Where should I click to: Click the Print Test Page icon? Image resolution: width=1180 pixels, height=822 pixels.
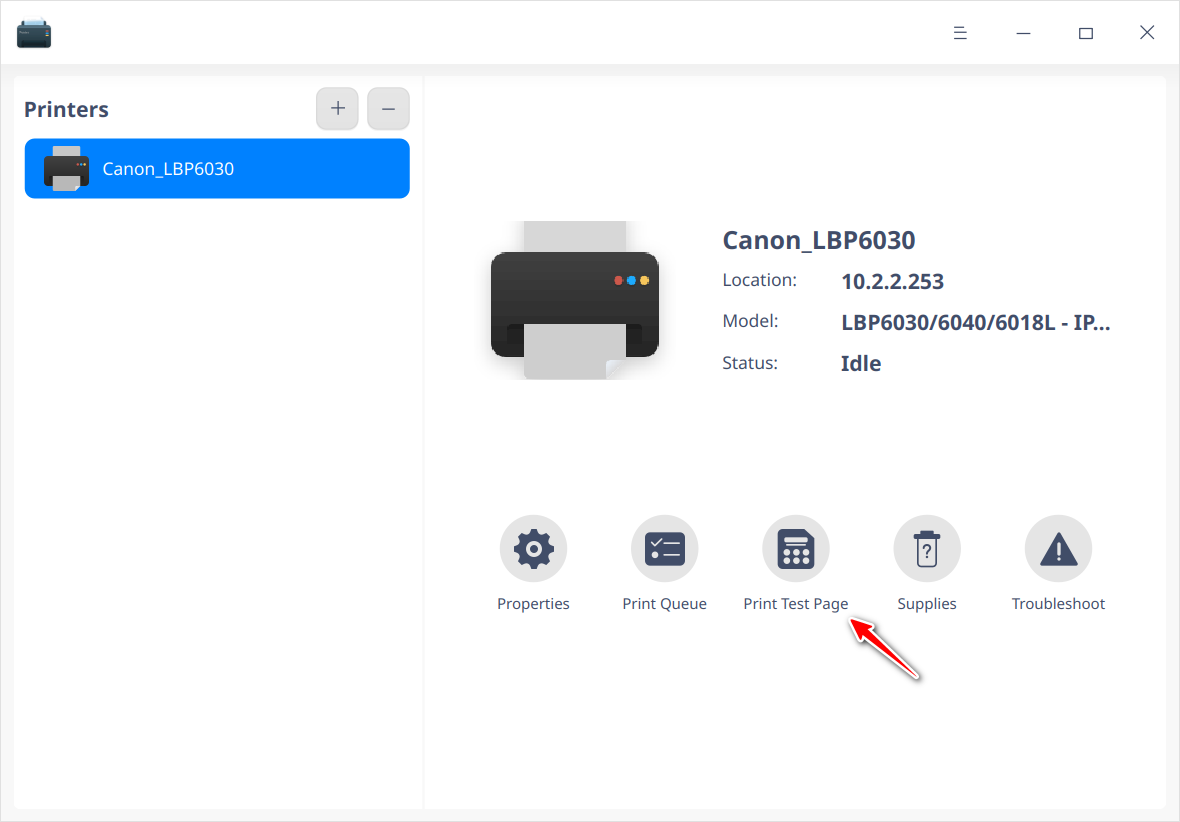coord(796,549)
